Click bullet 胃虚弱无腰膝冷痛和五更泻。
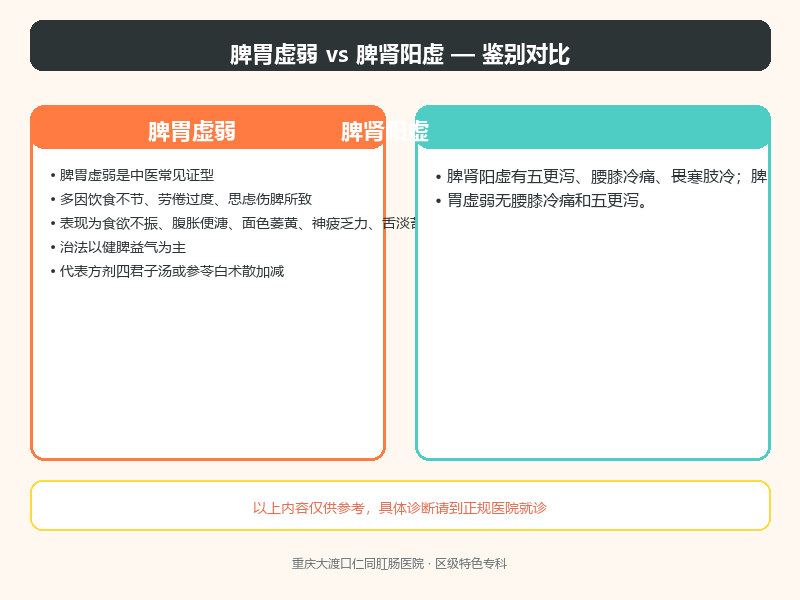The height and width of the screenshot is (600, 800). click(x=541, y=201)
